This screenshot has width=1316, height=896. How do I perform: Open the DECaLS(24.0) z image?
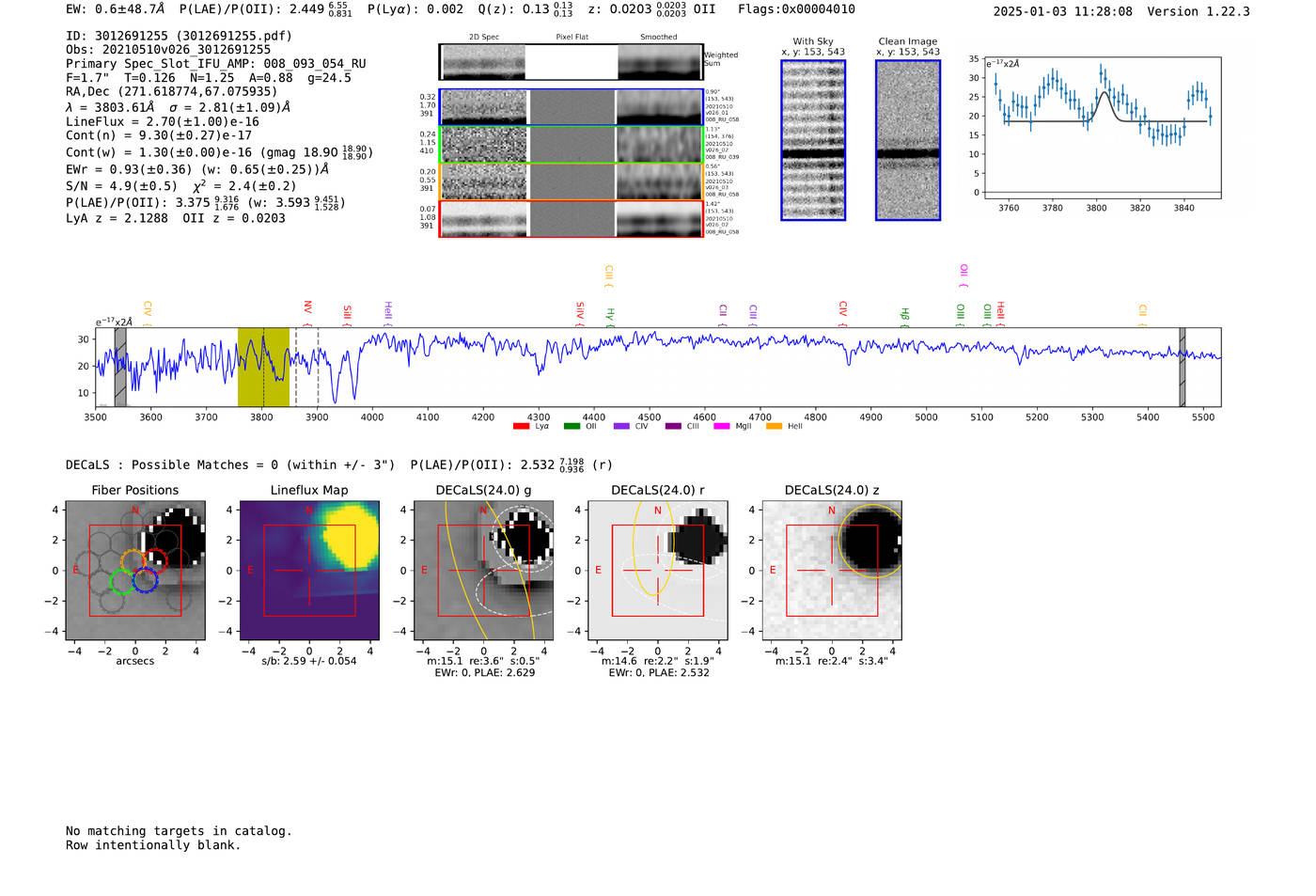[x=832, y=570]
